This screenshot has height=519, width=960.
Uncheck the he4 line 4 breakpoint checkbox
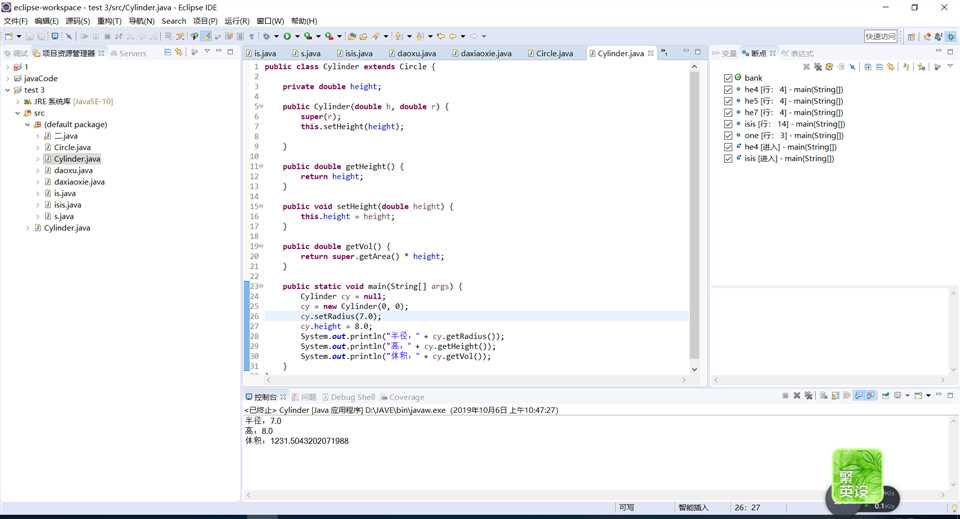pos(728,89)
